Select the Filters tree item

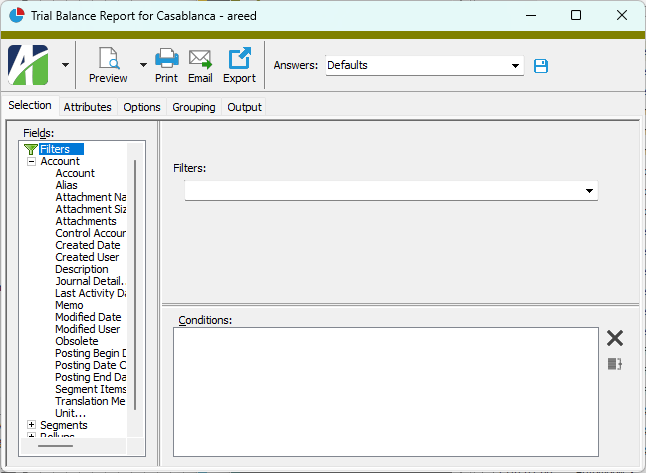pos(54,149)
